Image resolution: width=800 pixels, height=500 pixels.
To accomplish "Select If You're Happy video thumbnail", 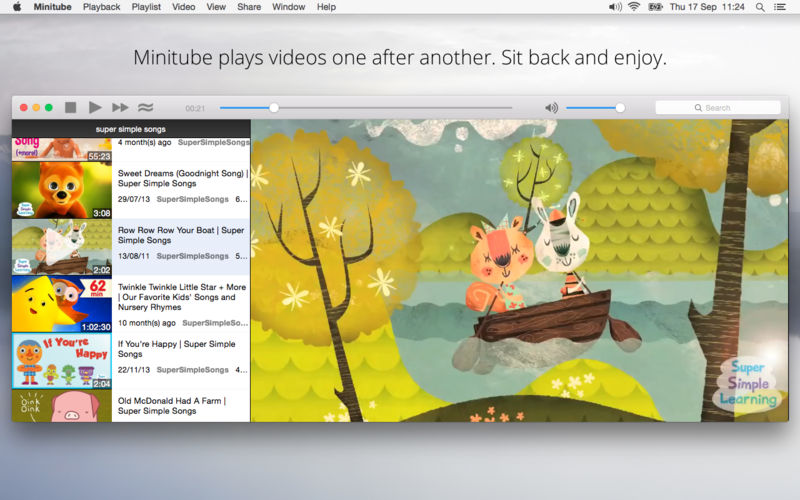I will [62, 360].
